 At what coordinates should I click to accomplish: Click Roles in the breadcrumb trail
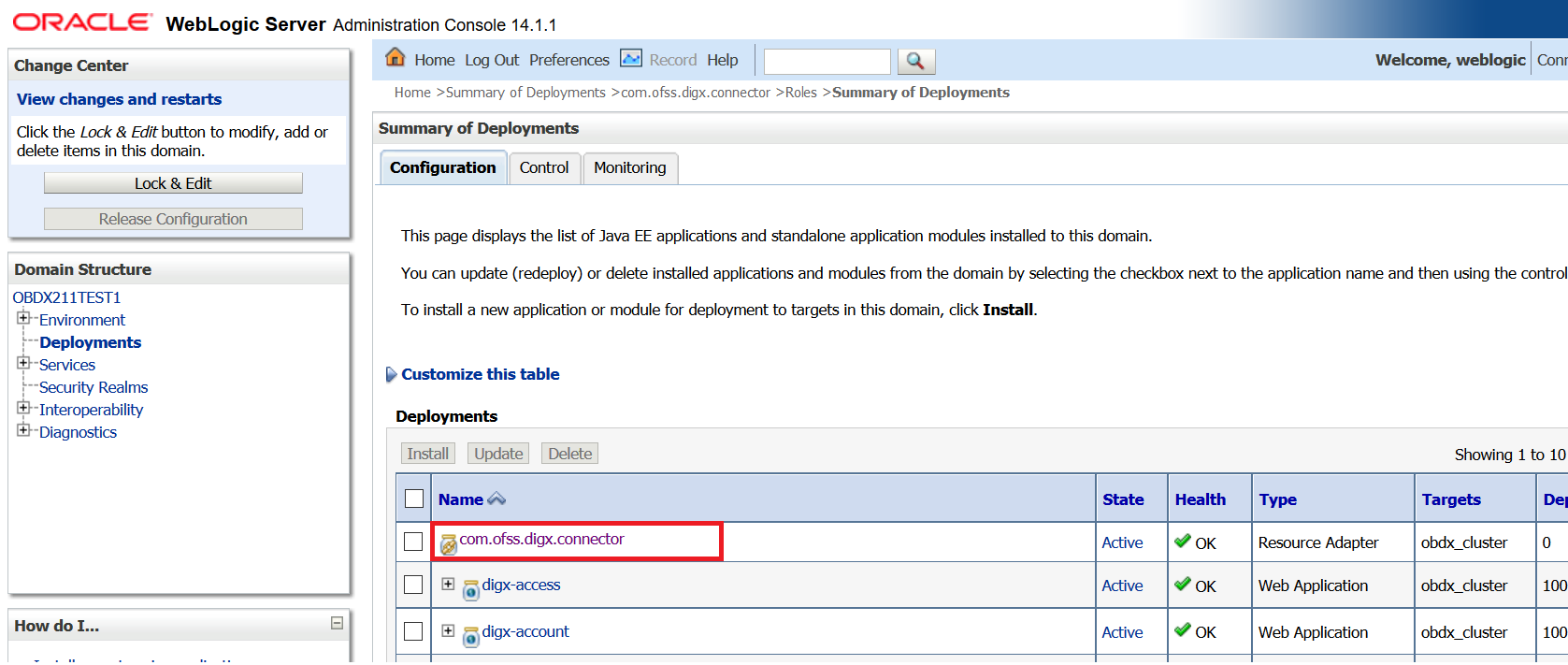tap(801, 93)
